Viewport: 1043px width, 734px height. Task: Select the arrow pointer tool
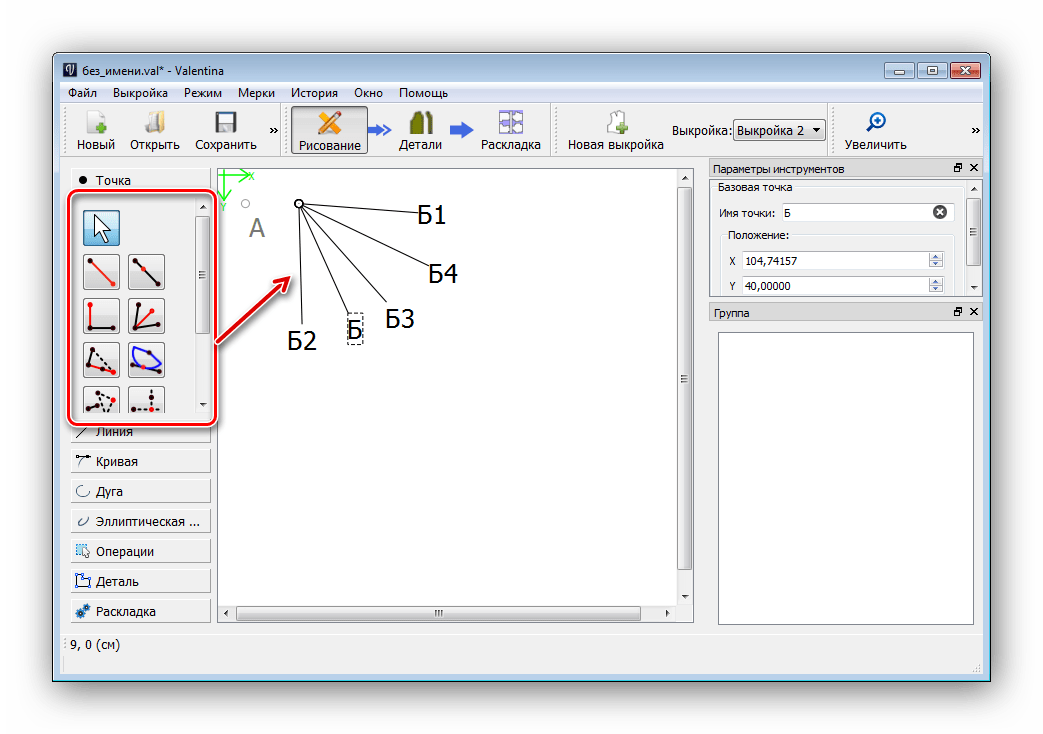click(102, 228)
